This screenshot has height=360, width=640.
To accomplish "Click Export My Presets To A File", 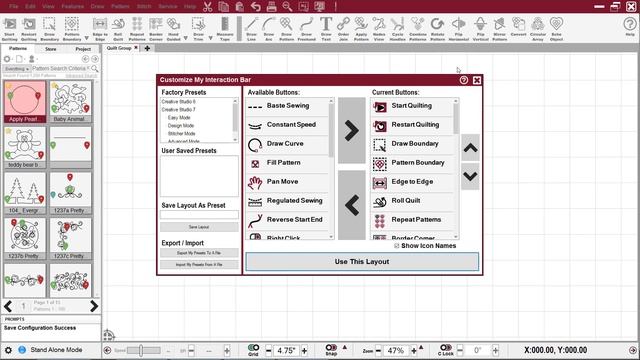I will [x=199, y=253].
